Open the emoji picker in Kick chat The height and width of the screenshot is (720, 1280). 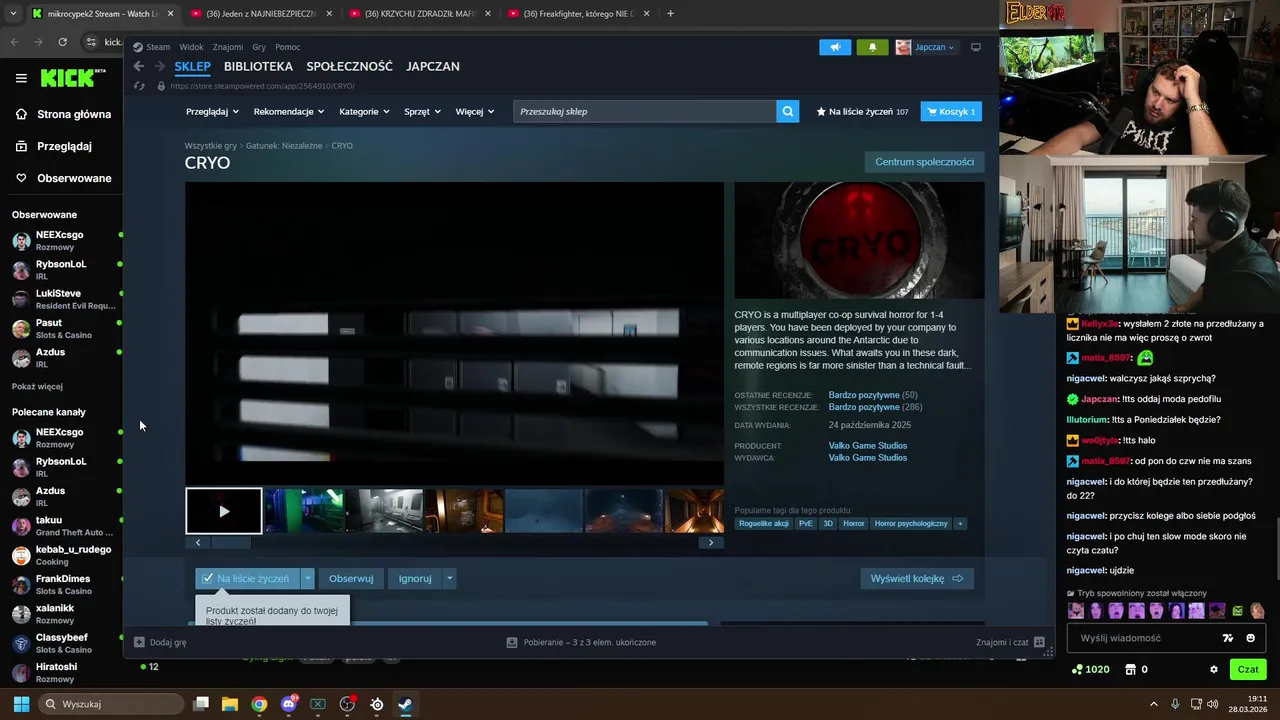[x=1251, y=638]
